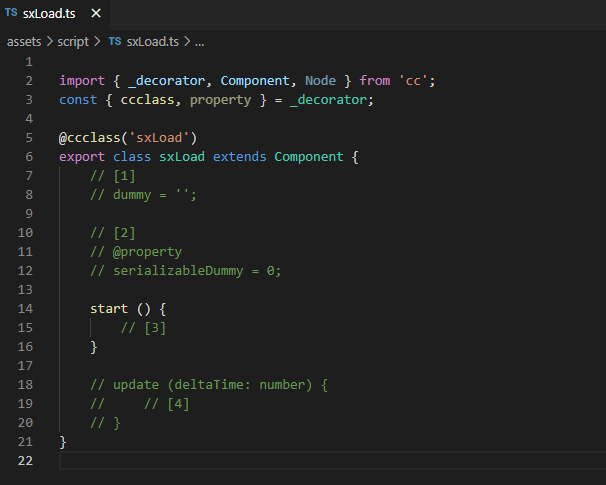Close the sxLoad.ts tab
Viewport: 606px width, 485px height.
click(x=96, y=14)
